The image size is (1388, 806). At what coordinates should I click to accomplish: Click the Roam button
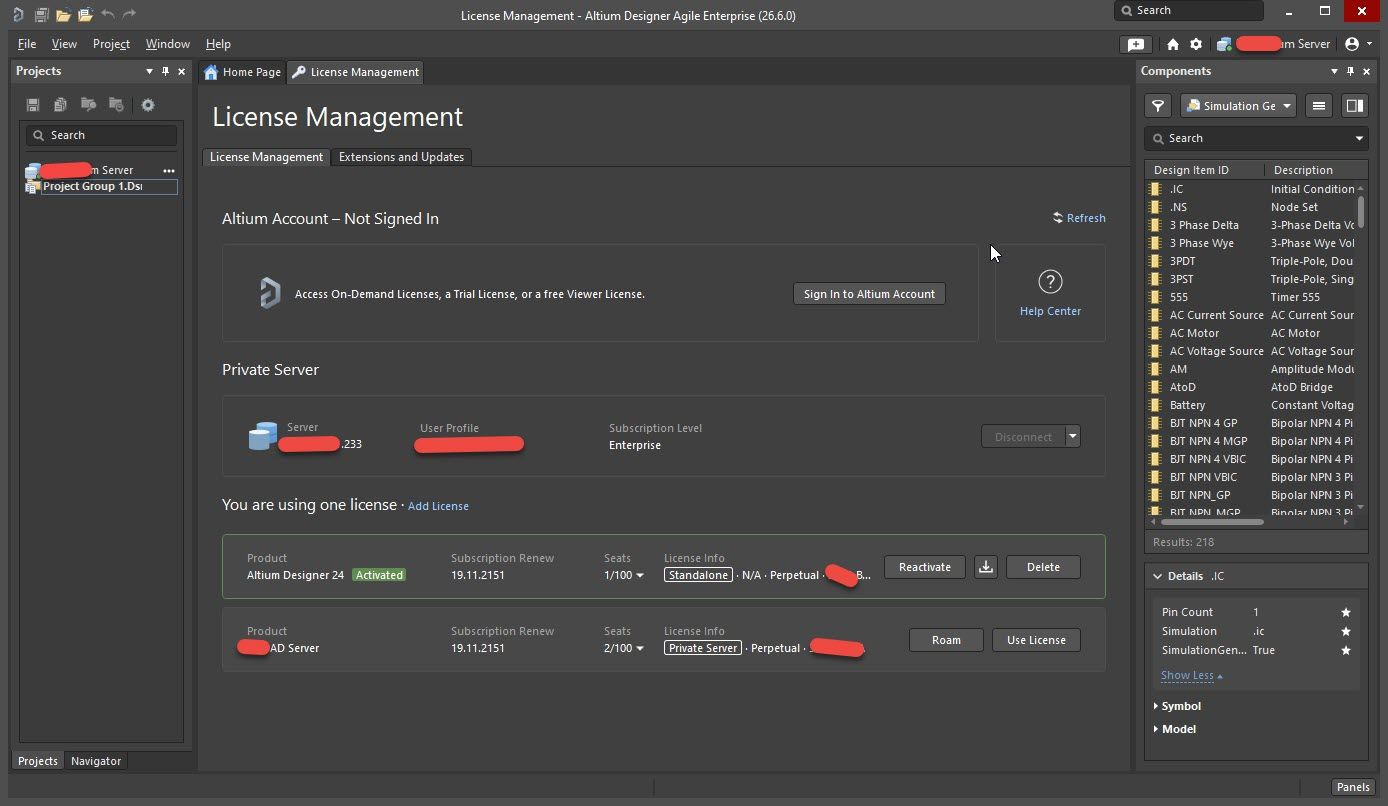point(946,640)
